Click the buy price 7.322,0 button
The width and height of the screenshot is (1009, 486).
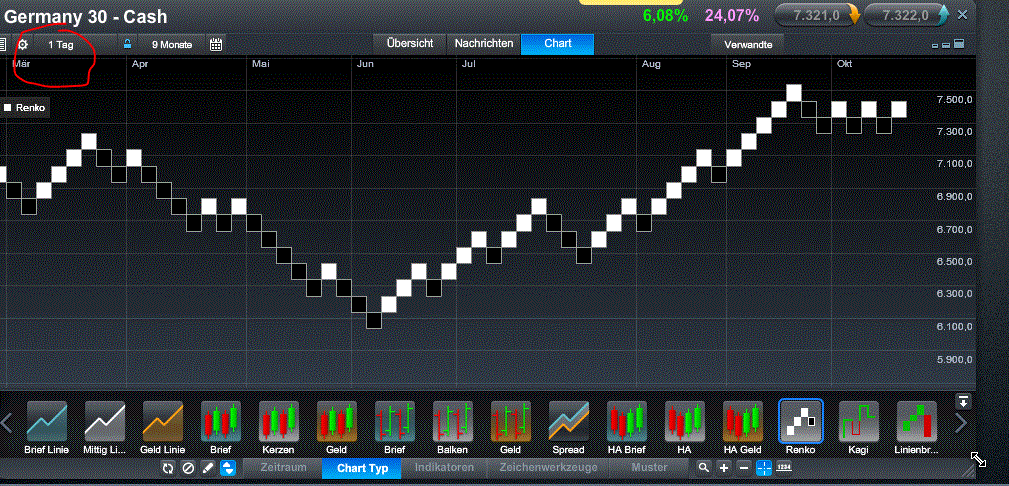pos(906,15)
